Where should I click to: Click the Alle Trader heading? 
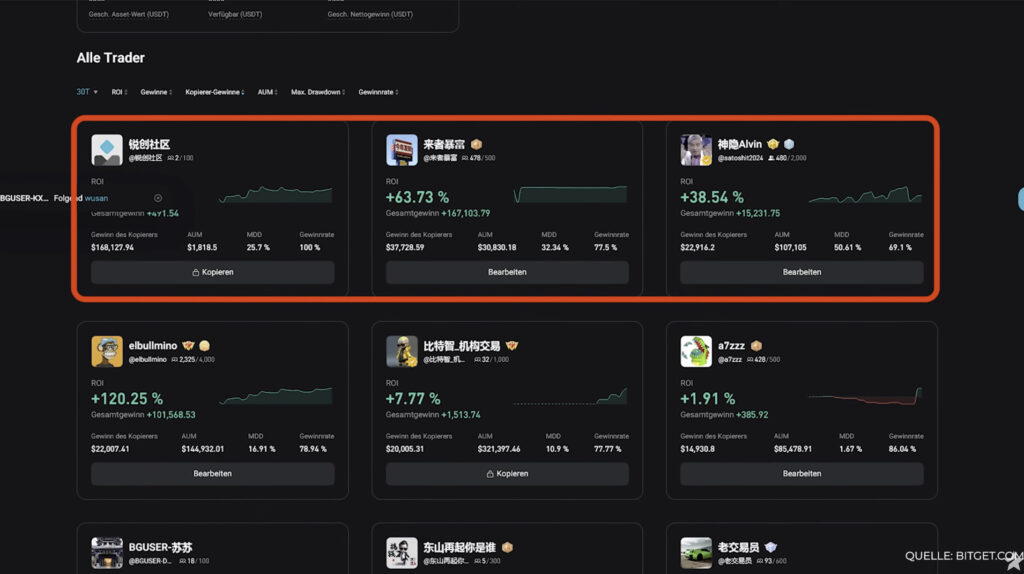110,57
